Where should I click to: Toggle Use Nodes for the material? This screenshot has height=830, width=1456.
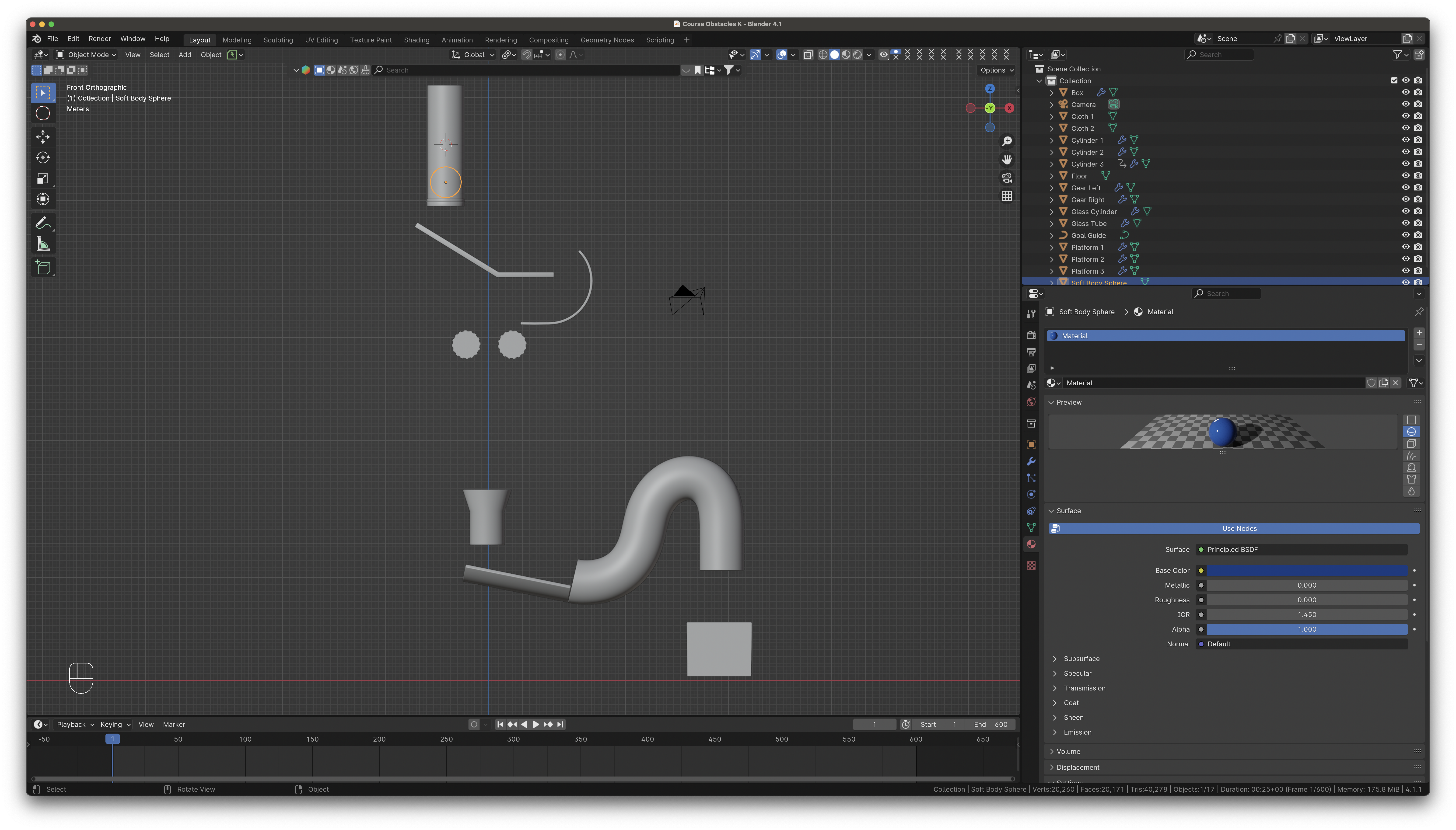[1233, 528]
